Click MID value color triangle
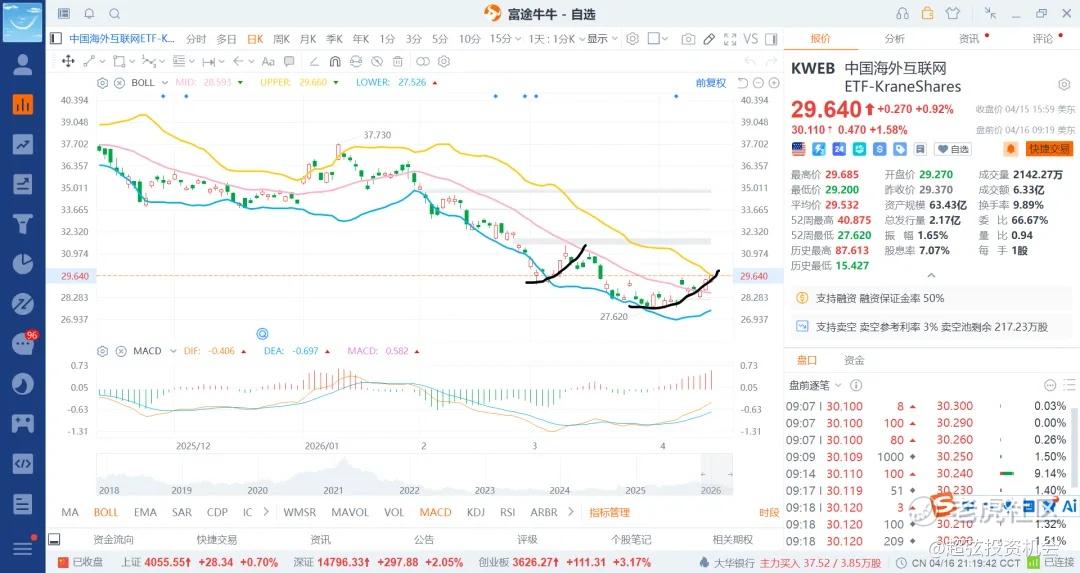This screenshot has height=573, width=1080. [240, 83]
